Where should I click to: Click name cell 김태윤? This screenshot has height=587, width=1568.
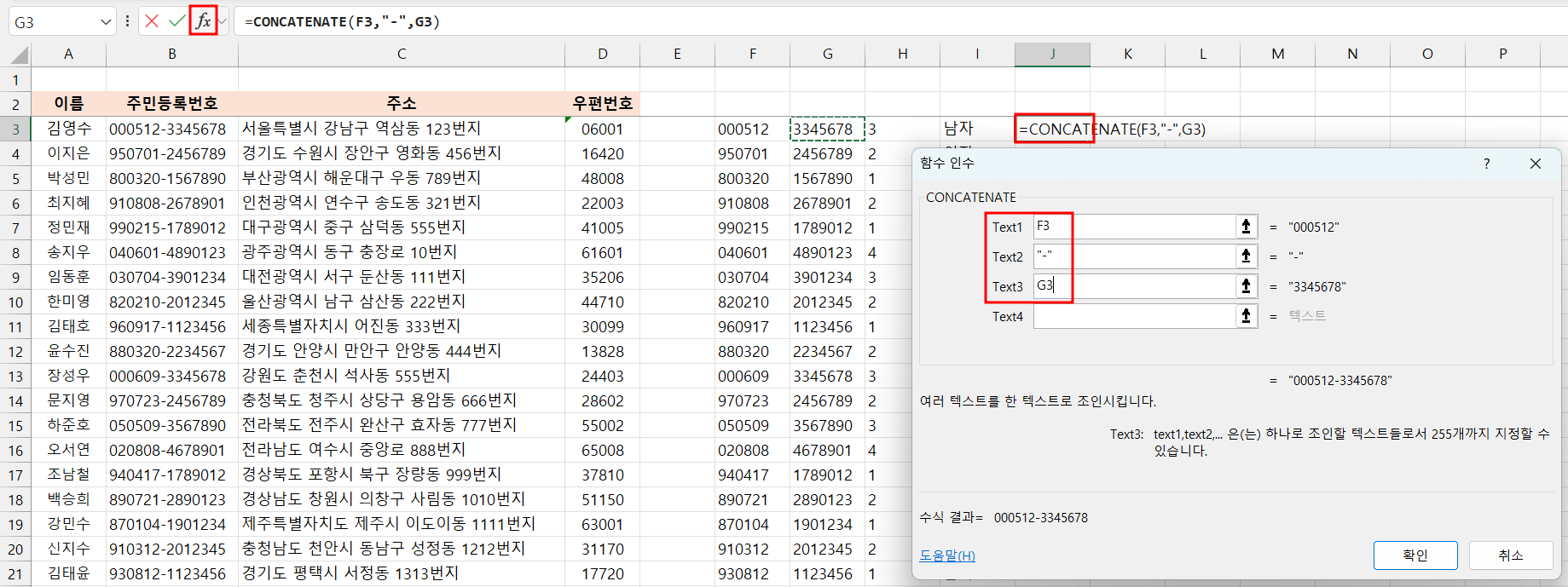pos(68,573)
